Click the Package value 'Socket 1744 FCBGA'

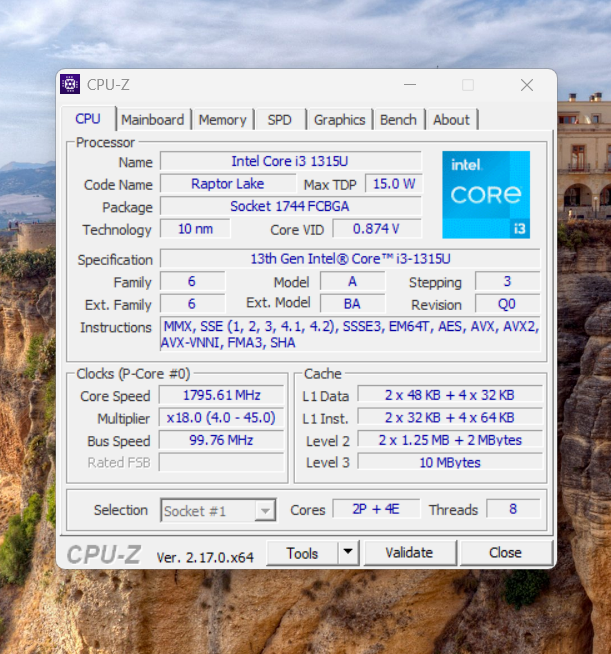point(290,206)
